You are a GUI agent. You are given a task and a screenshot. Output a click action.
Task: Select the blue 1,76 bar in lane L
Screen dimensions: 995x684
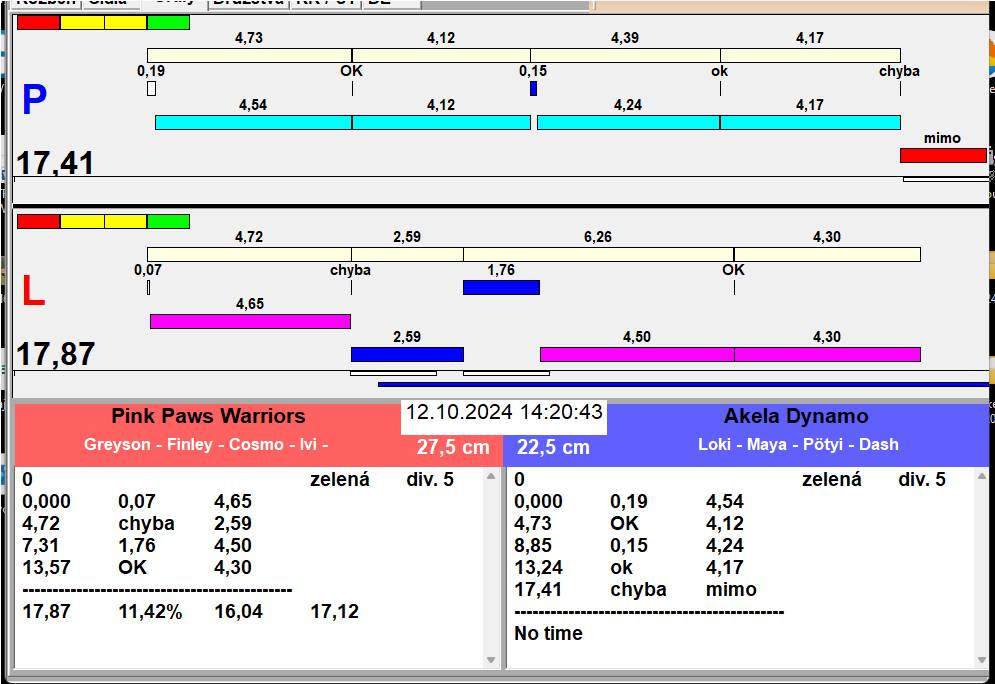pyautogui.click(x=501, y=287)
